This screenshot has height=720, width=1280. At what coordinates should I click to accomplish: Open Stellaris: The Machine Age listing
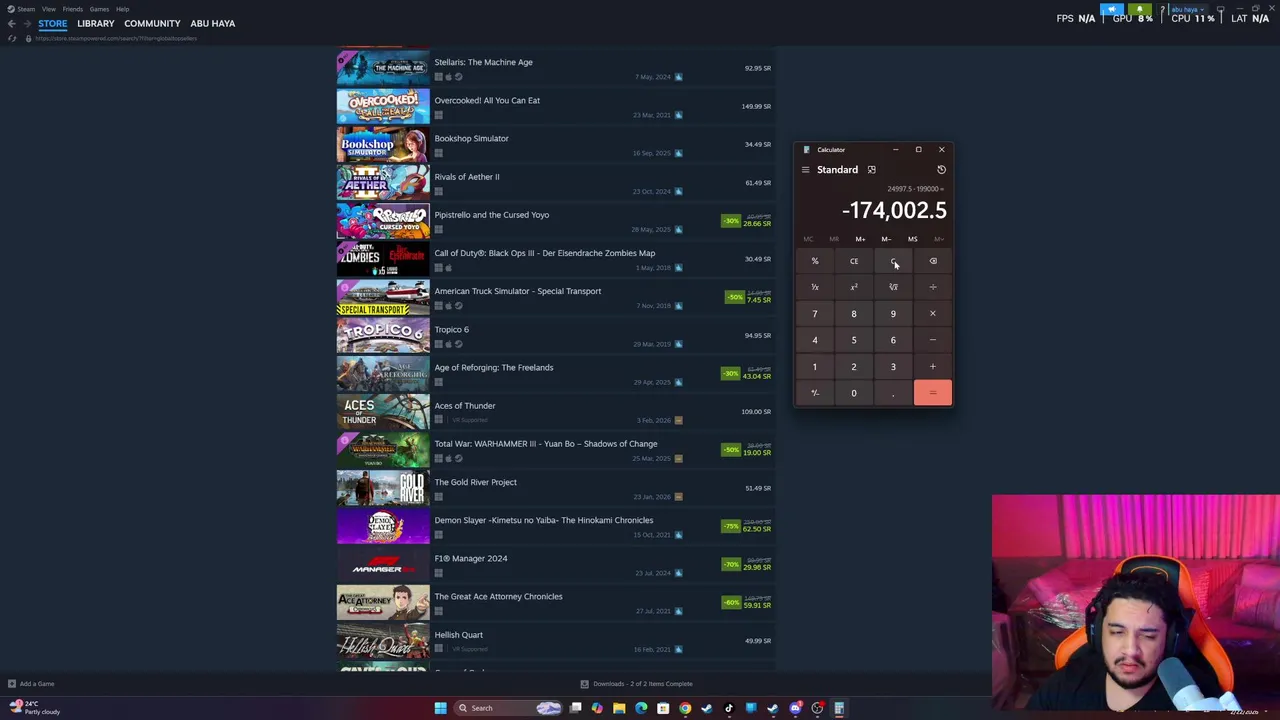pos(555,68)
